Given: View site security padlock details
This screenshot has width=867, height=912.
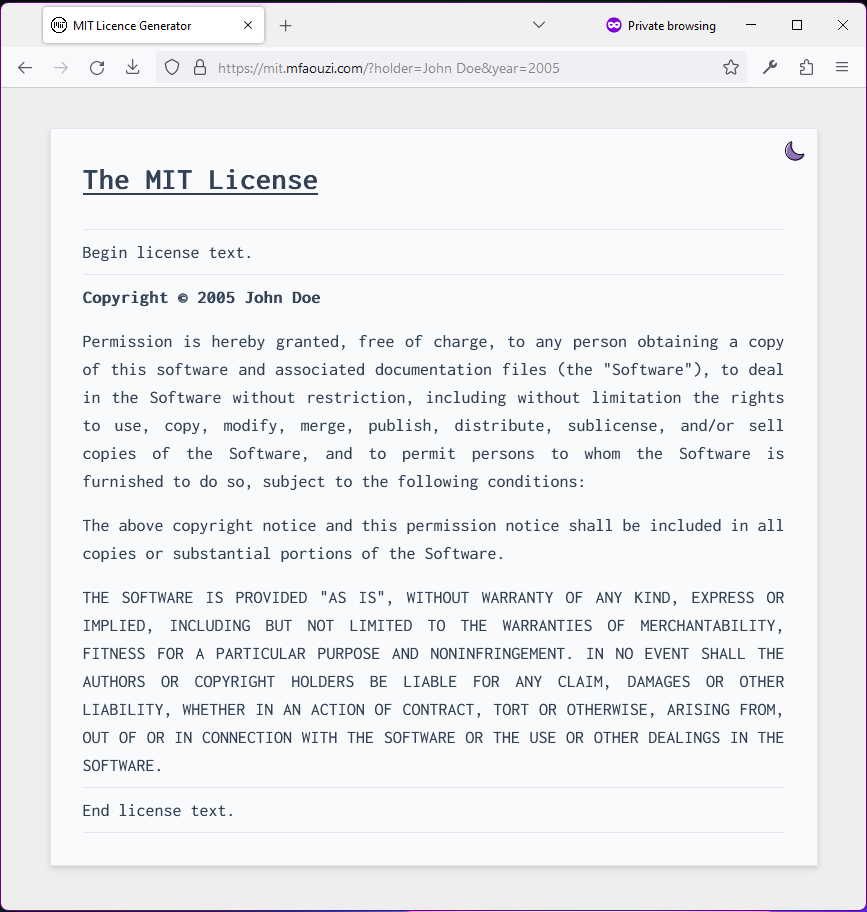Looking at the screenshot, I should point(200,68).
